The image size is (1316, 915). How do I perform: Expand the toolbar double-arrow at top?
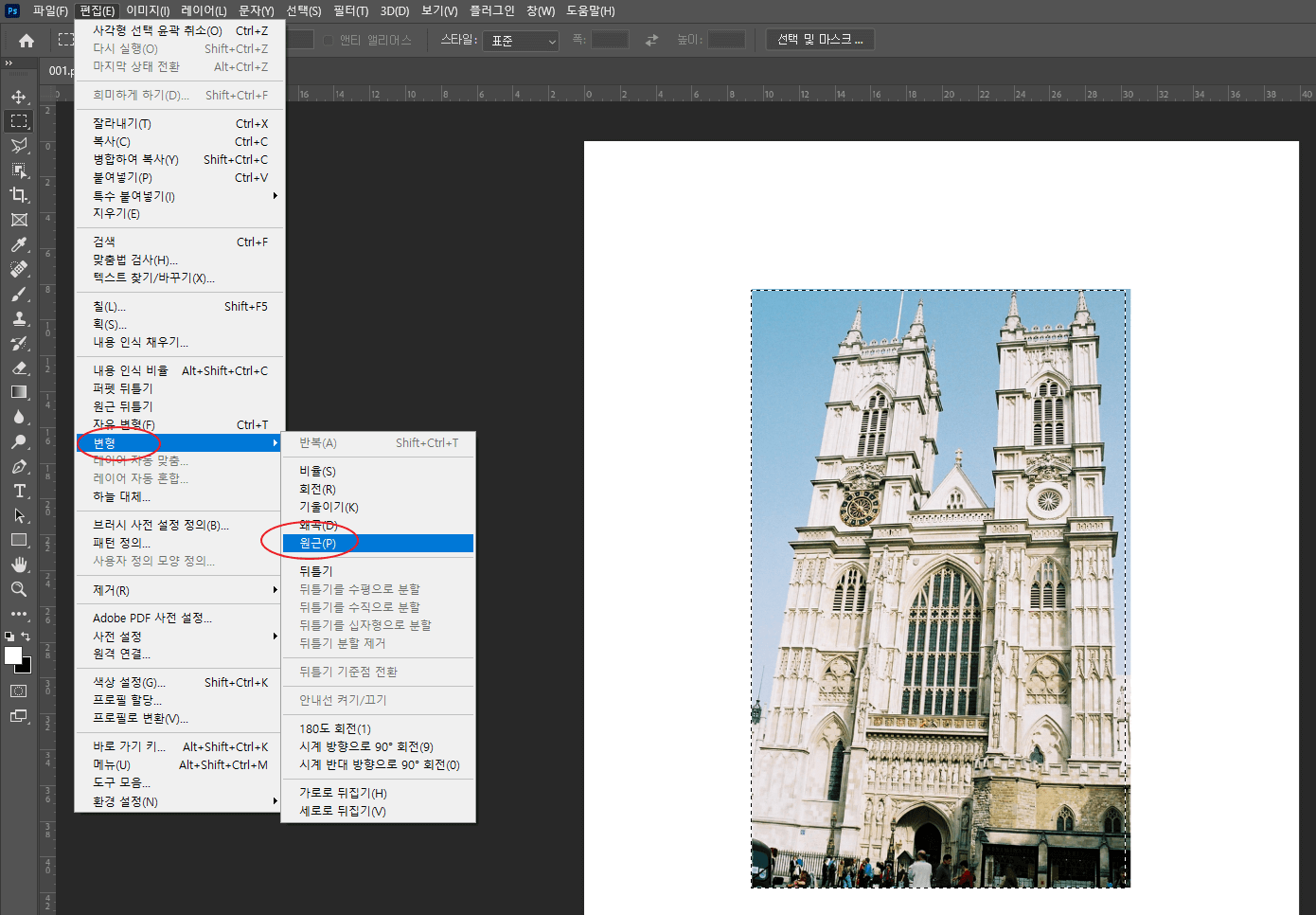click(9, 63)
